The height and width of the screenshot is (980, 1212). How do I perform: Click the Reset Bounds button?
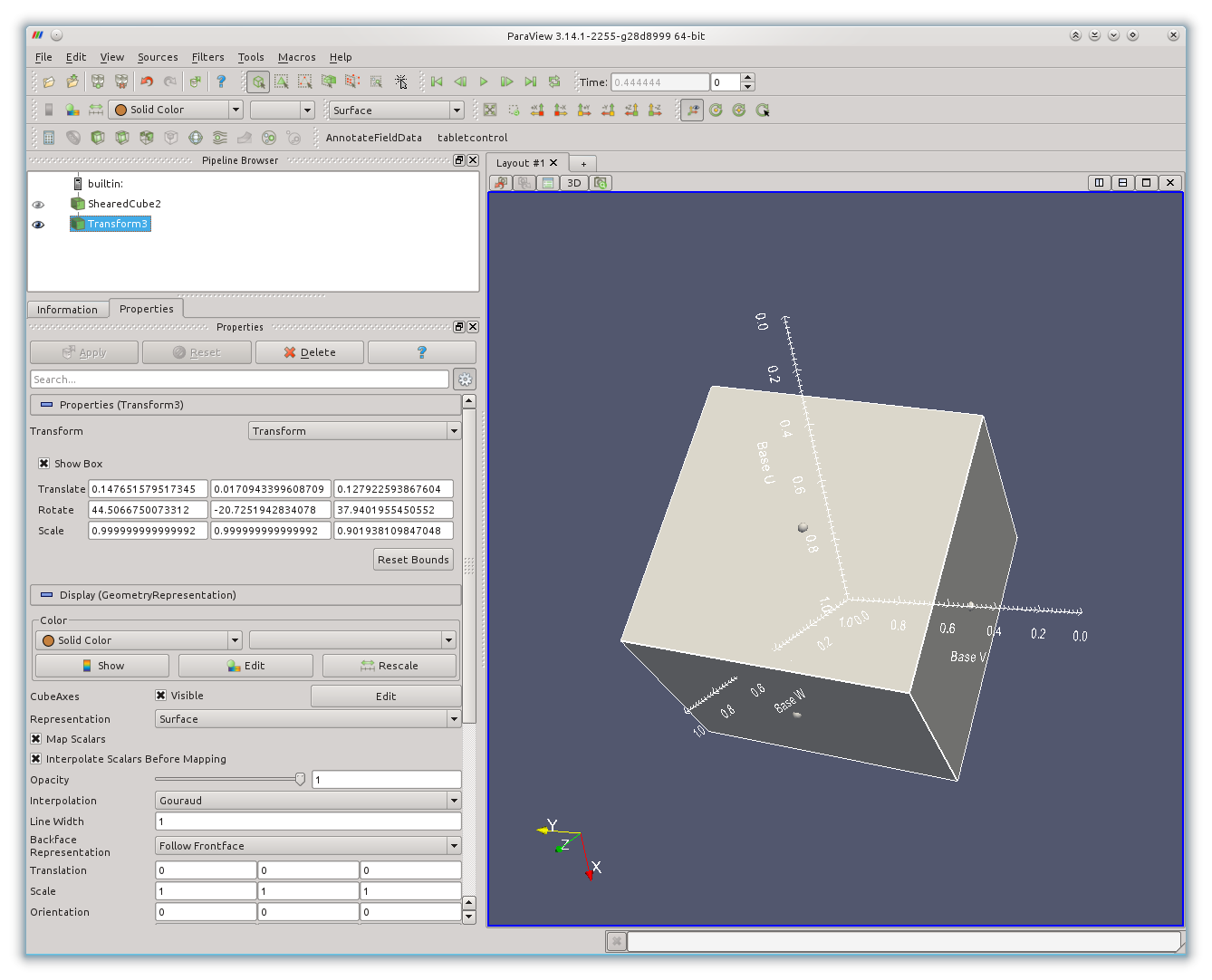click(413, 560)
